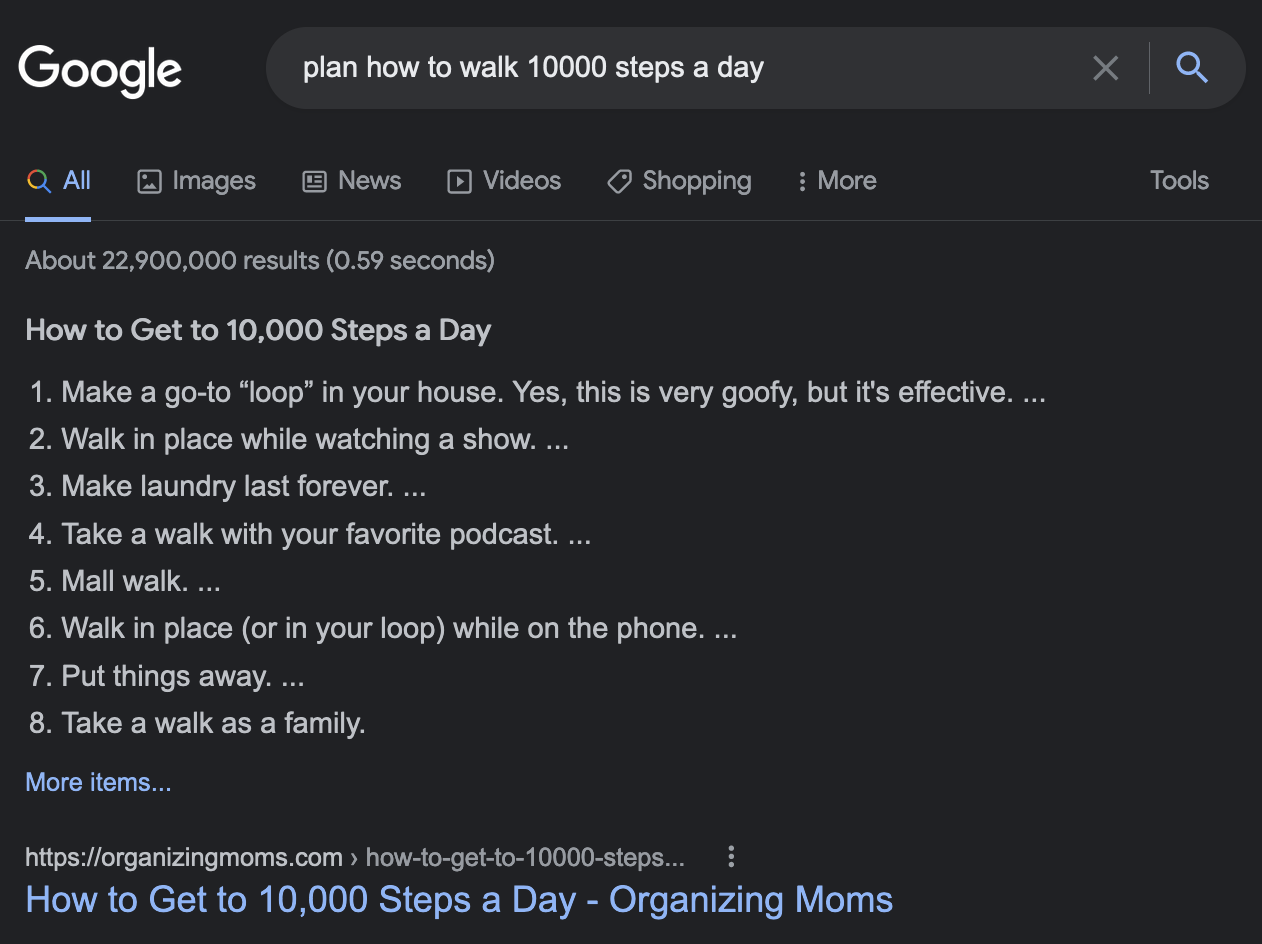This screenshot has width=1262, height=944.
Task: Open three-dot menu beside organizingmoms.com result
Action: [x=731, y=857]
